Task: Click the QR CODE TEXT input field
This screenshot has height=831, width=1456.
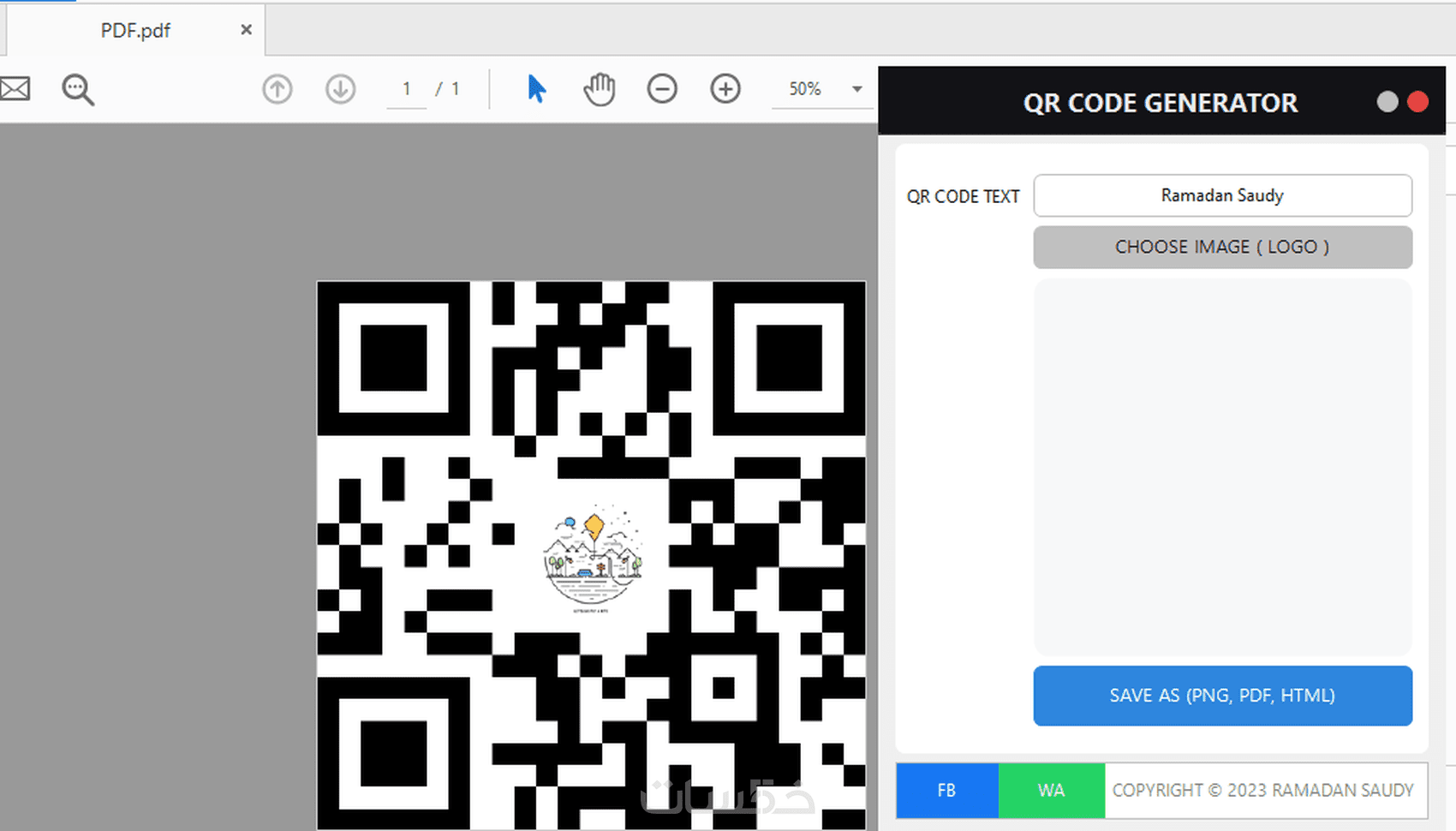Action: [1222, 195]
